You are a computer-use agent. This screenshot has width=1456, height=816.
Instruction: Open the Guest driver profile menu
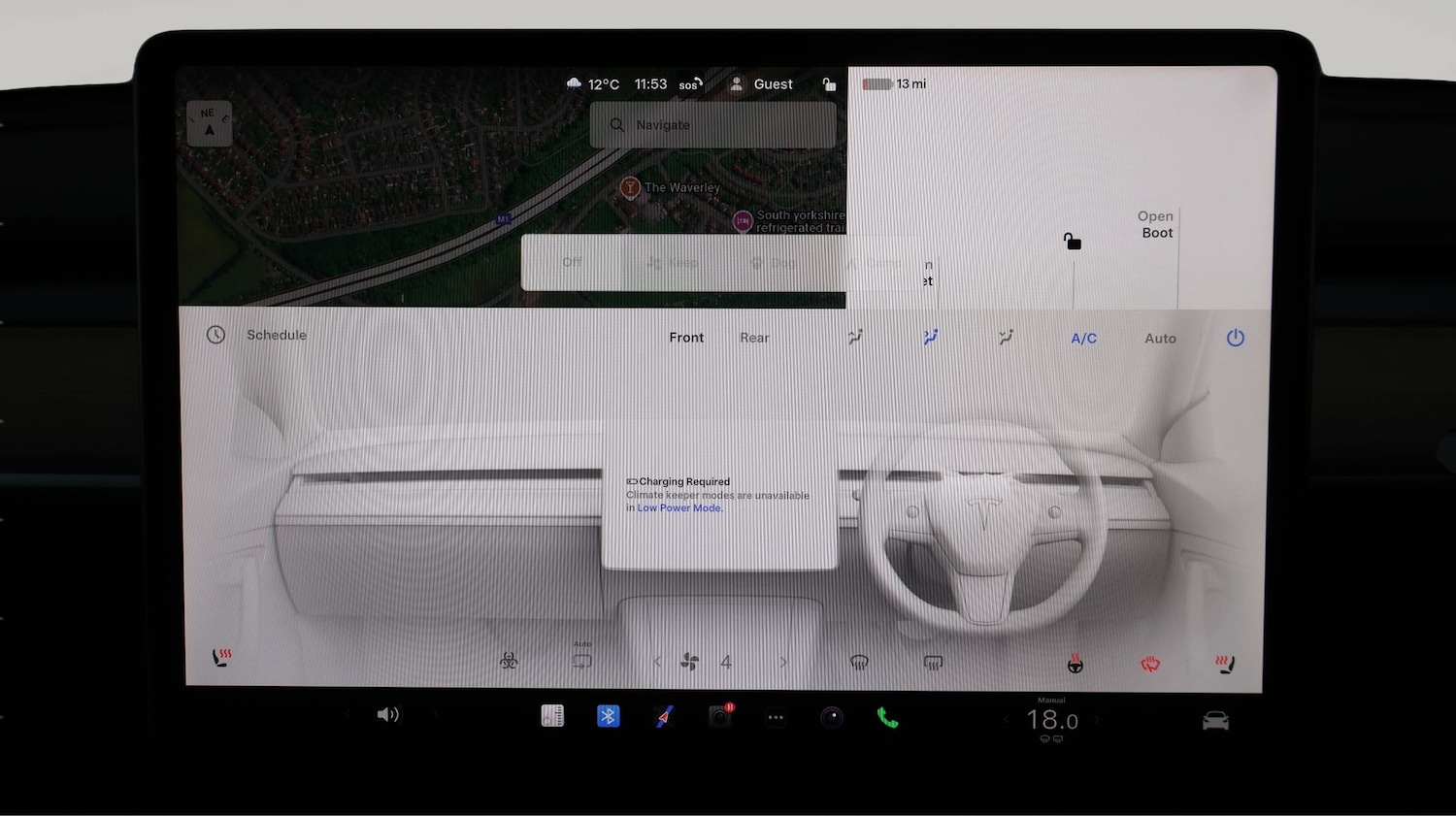(763, 83)
